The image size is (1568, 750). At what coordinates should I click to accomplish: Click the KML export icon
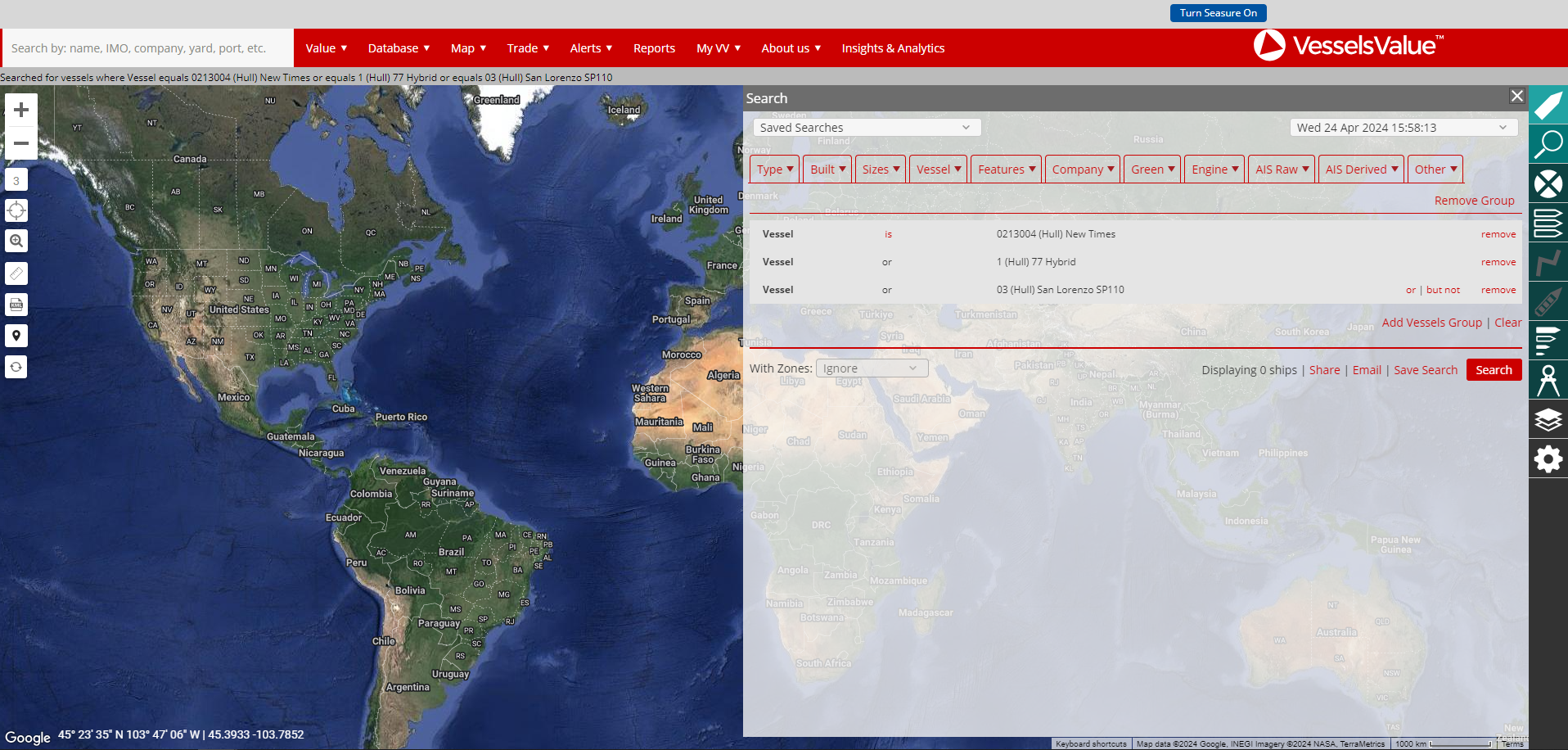coord(16,304)
